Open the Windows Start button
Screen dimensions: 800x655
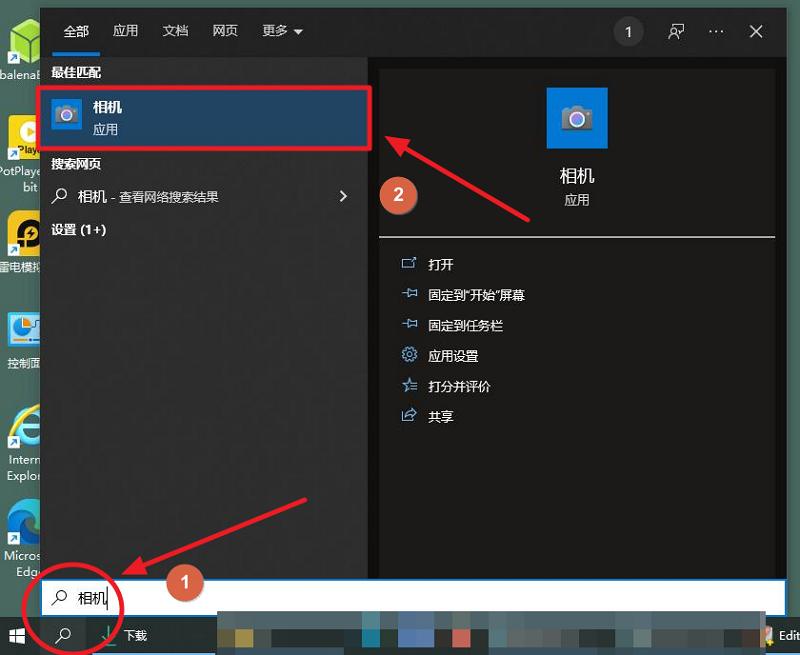click(x=17, y=636)
